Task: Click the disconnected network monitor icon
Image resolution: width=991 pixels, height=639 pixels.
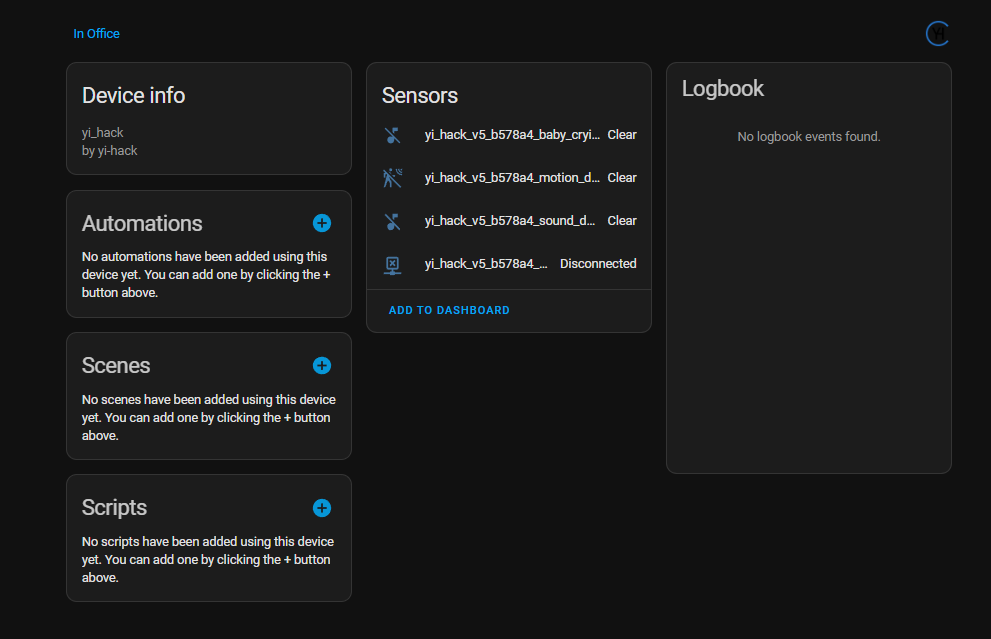Action: (392, 263)
